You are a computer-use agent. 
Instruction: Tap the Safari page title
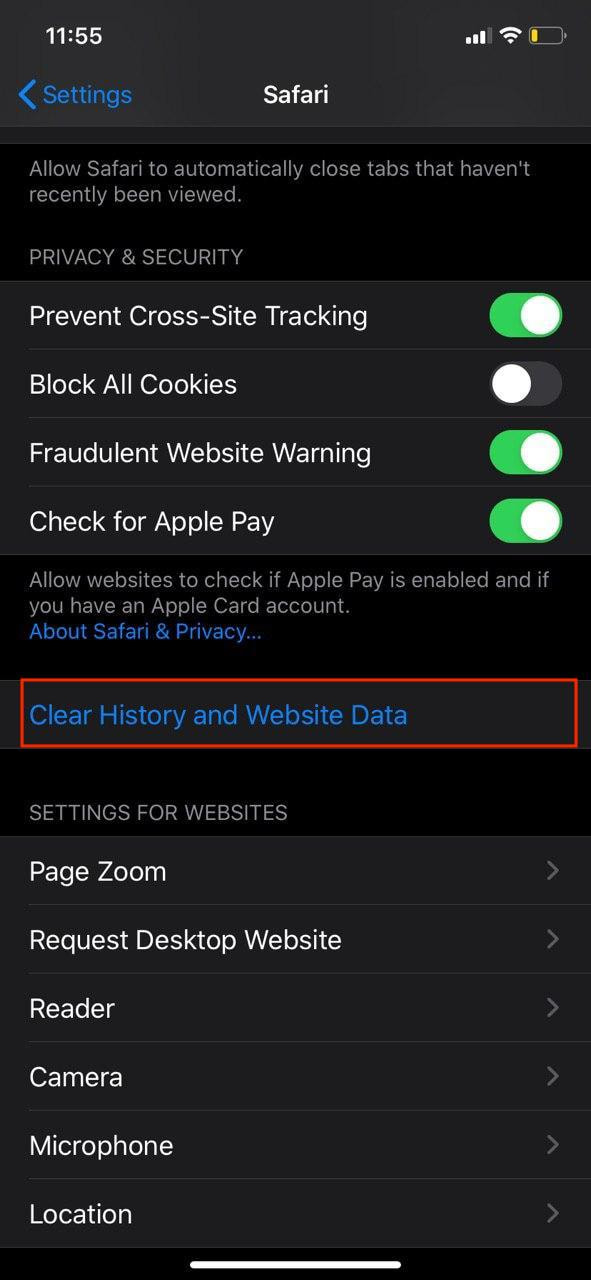(x=295, y=95)
